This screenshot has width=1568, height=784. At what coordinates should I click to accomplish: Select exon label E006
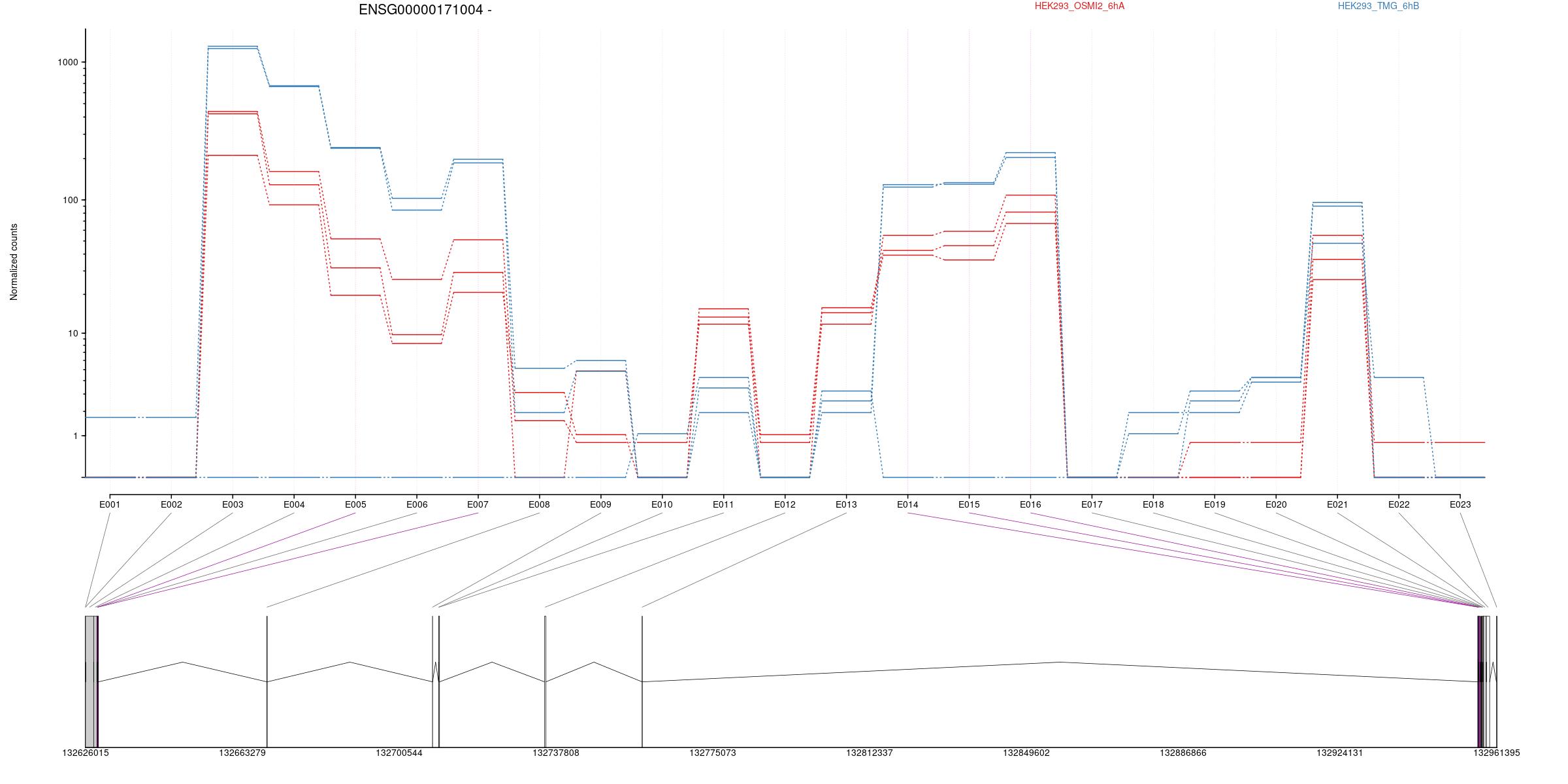[x=417, y=504]
